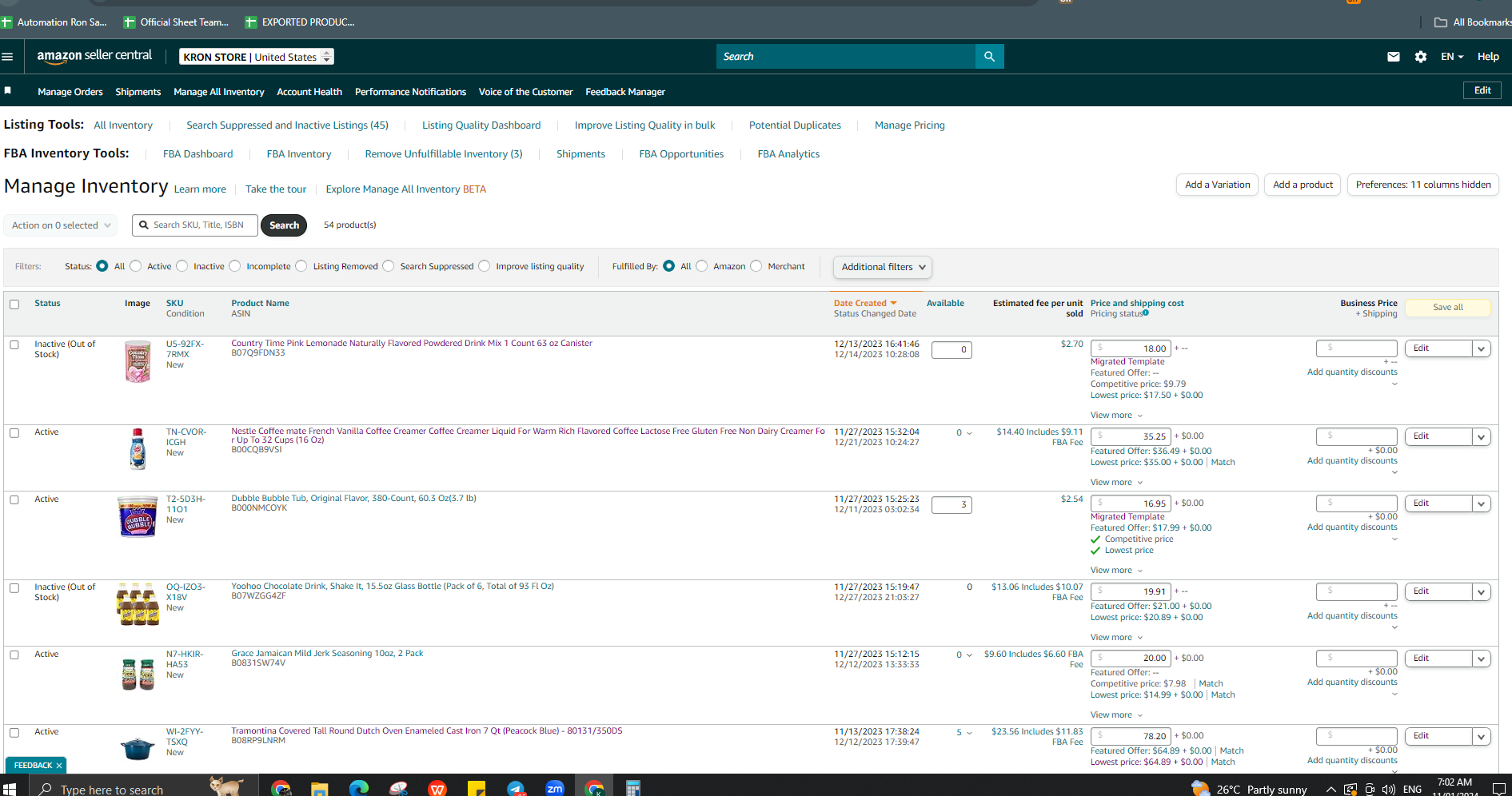Image resolution: width=1512 pixels, height=796 pixels.
Task: Select the checkbox for Country Time Pink Lemonade row
Action: (14, 345)
